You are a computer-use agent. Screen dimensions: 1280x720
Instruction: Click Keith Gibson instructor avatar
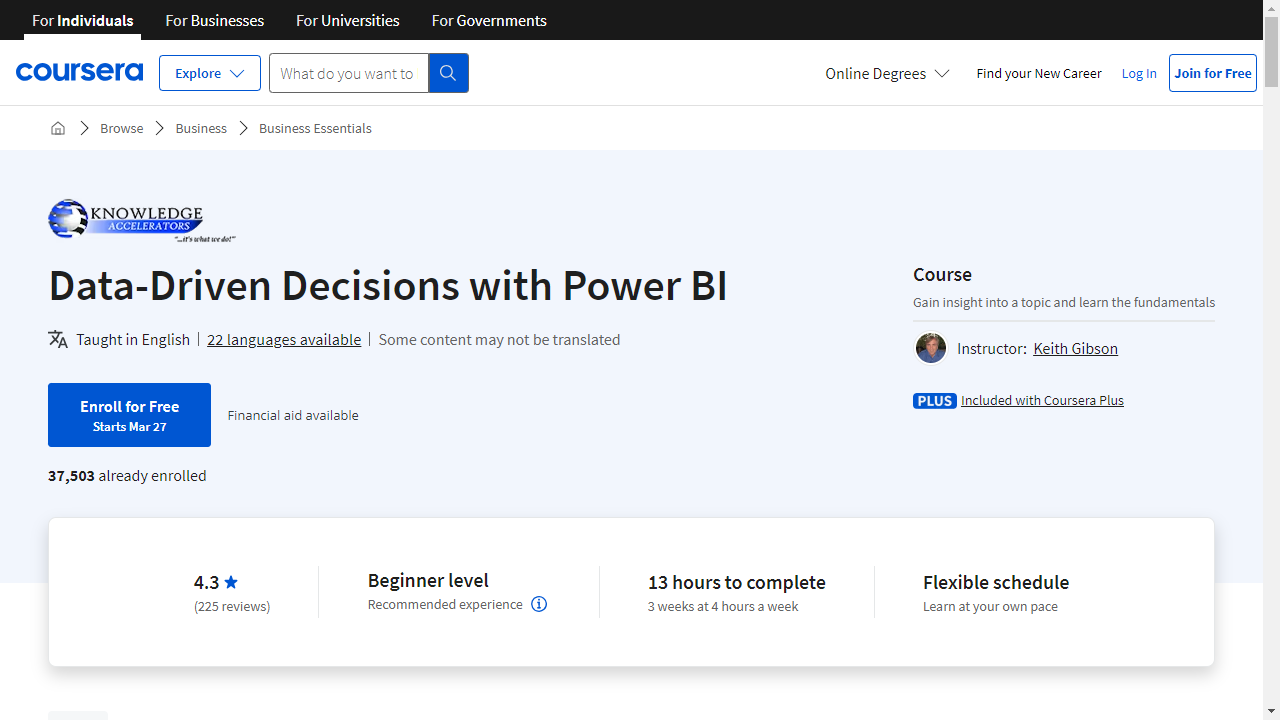click(x=931, y=348)
